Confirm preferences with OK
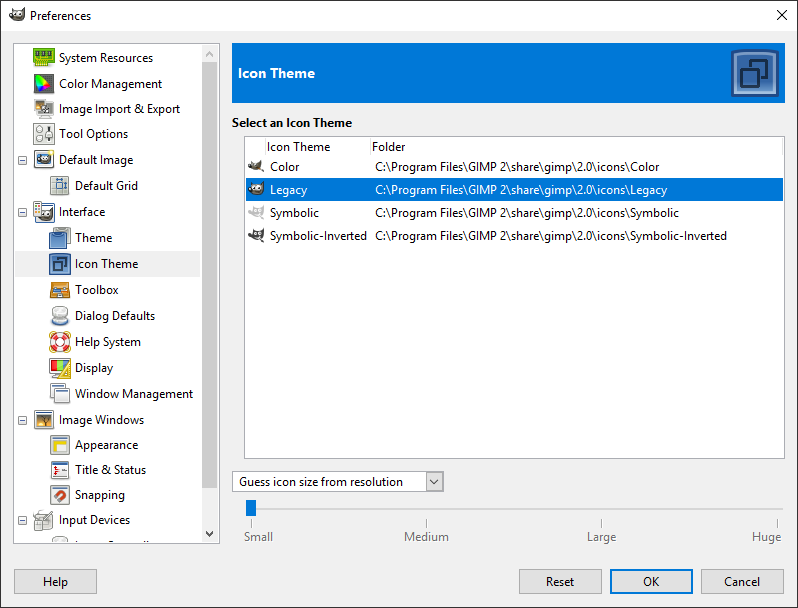The image size is (798, 608). point(651,582)
